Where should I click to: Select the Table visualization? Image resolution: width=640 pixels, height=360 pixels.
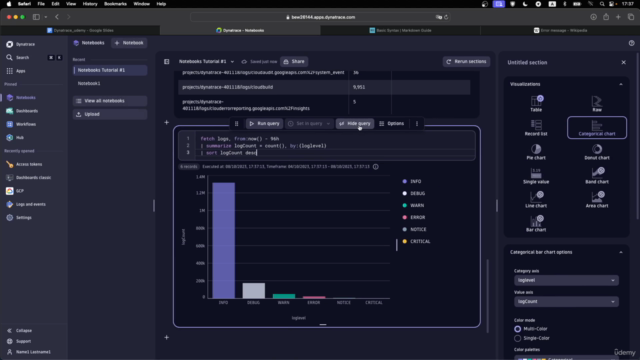[536, 104]
